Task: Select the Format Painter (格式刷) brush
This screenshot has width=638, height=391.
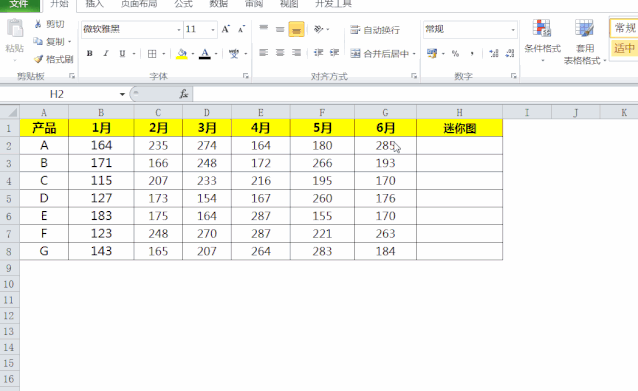Action: click(38, 59)
